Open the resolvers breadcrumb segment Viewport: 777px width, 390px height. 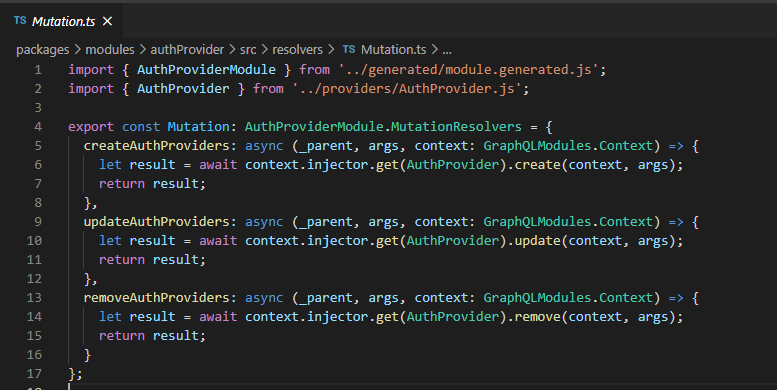tap(297, 50)
